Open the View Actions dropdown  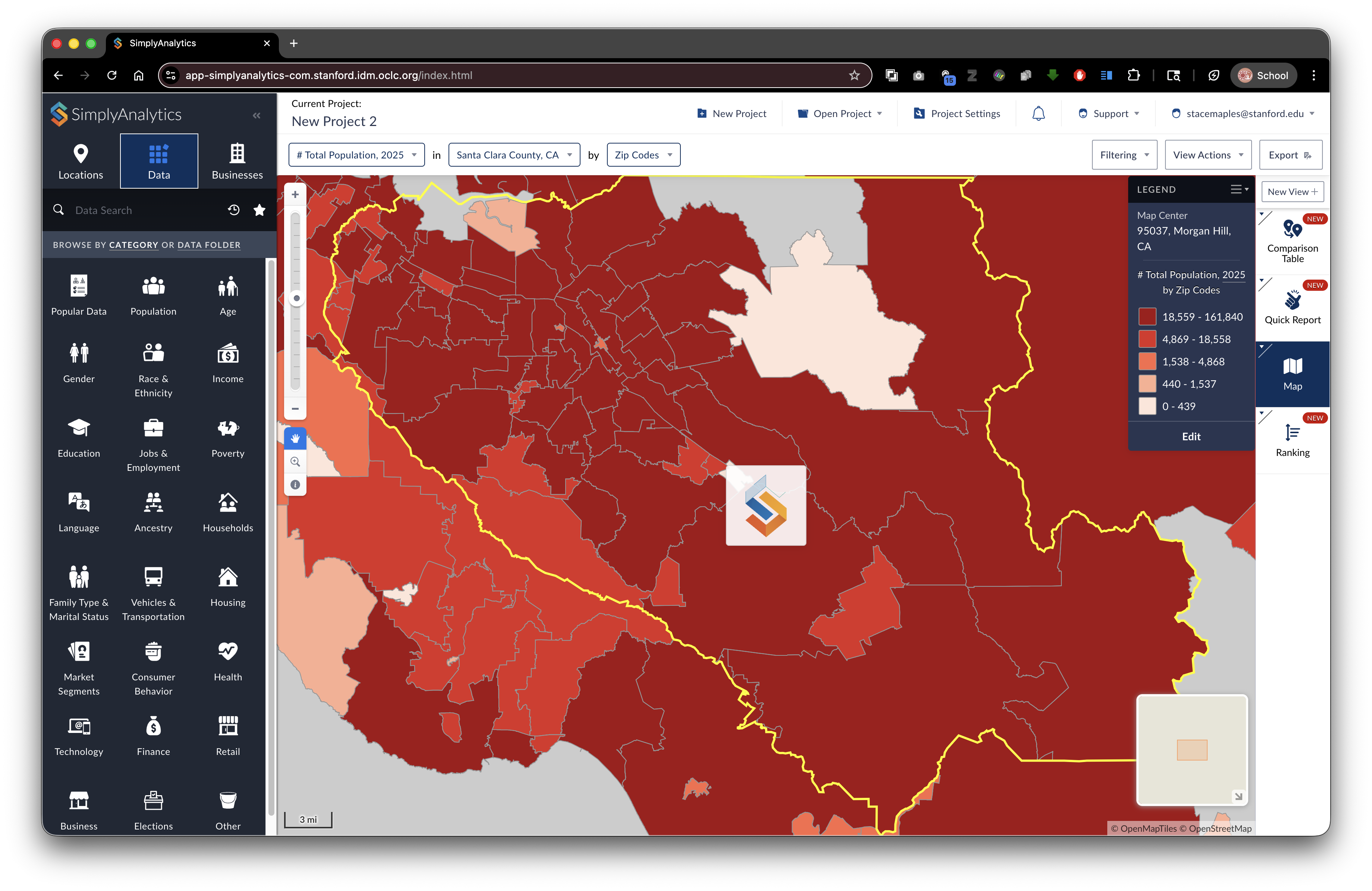pyautogui.click(x=1208, y=155)
